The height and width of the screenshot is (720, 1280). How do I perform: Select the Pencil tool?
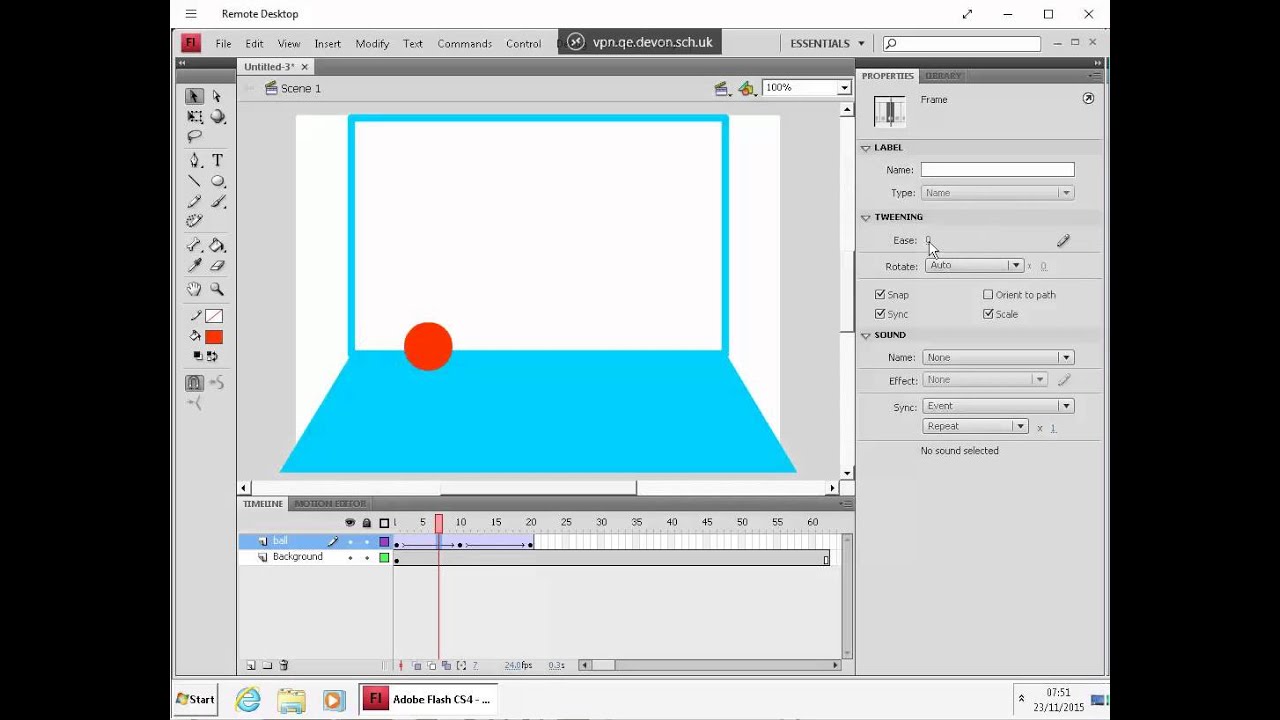(194, 201)
